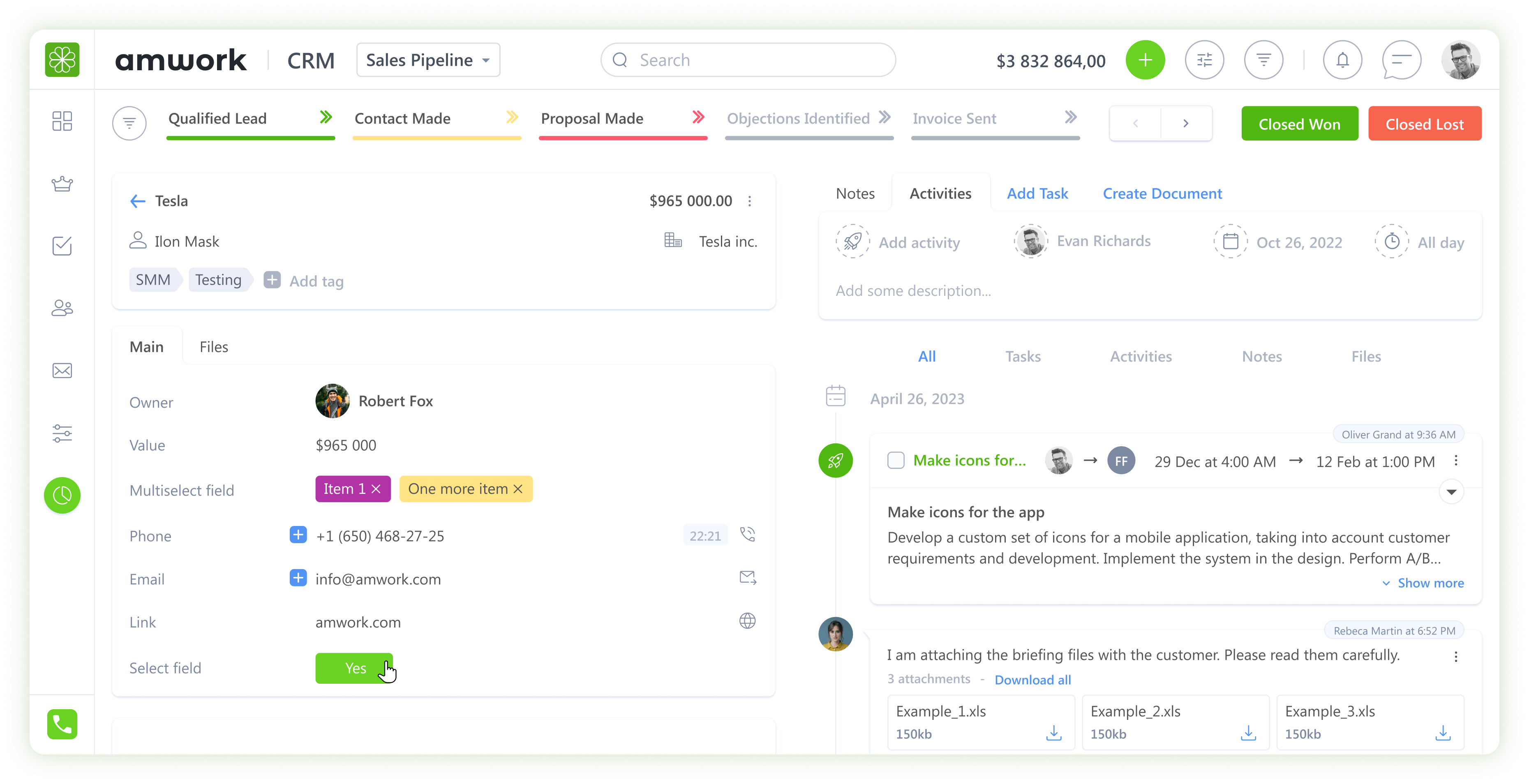Open the three-dot menu next to $965 000.00
Viewport: 1529px width, 784px height.
tap(750, 201)
